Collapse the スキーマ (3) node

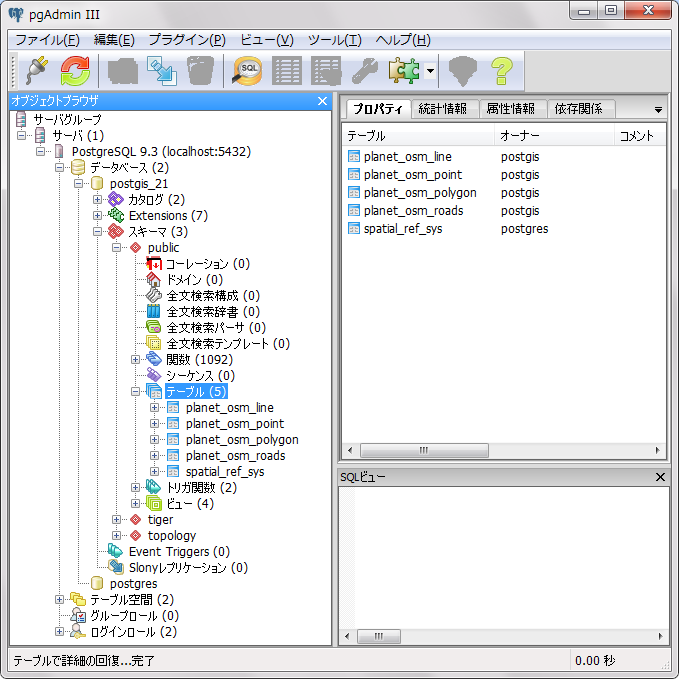(x=97, y=232)
